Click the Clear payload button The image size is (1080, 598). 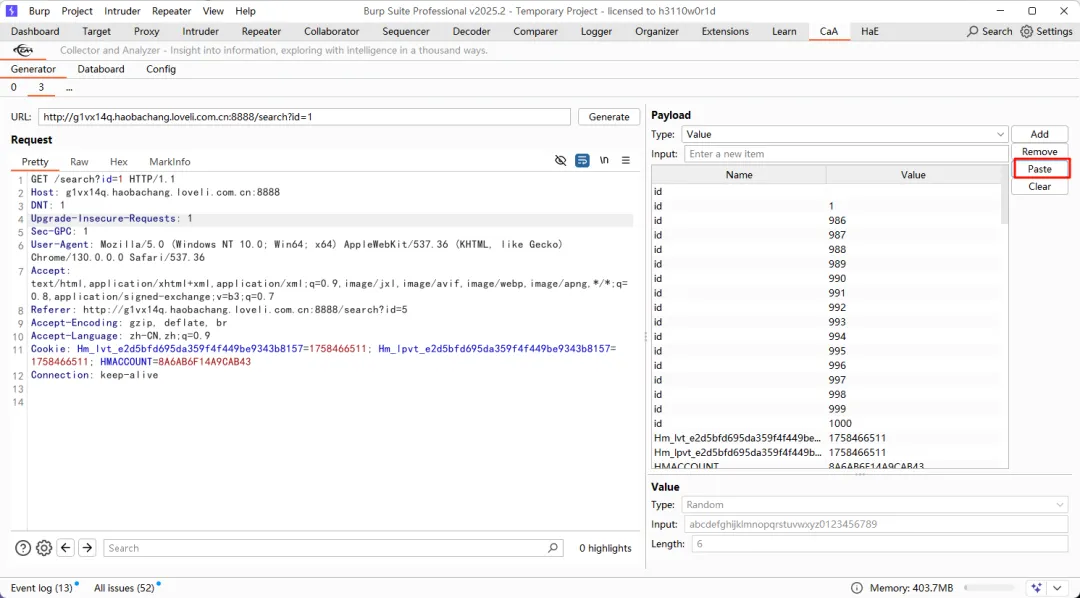pos(1039,186)
